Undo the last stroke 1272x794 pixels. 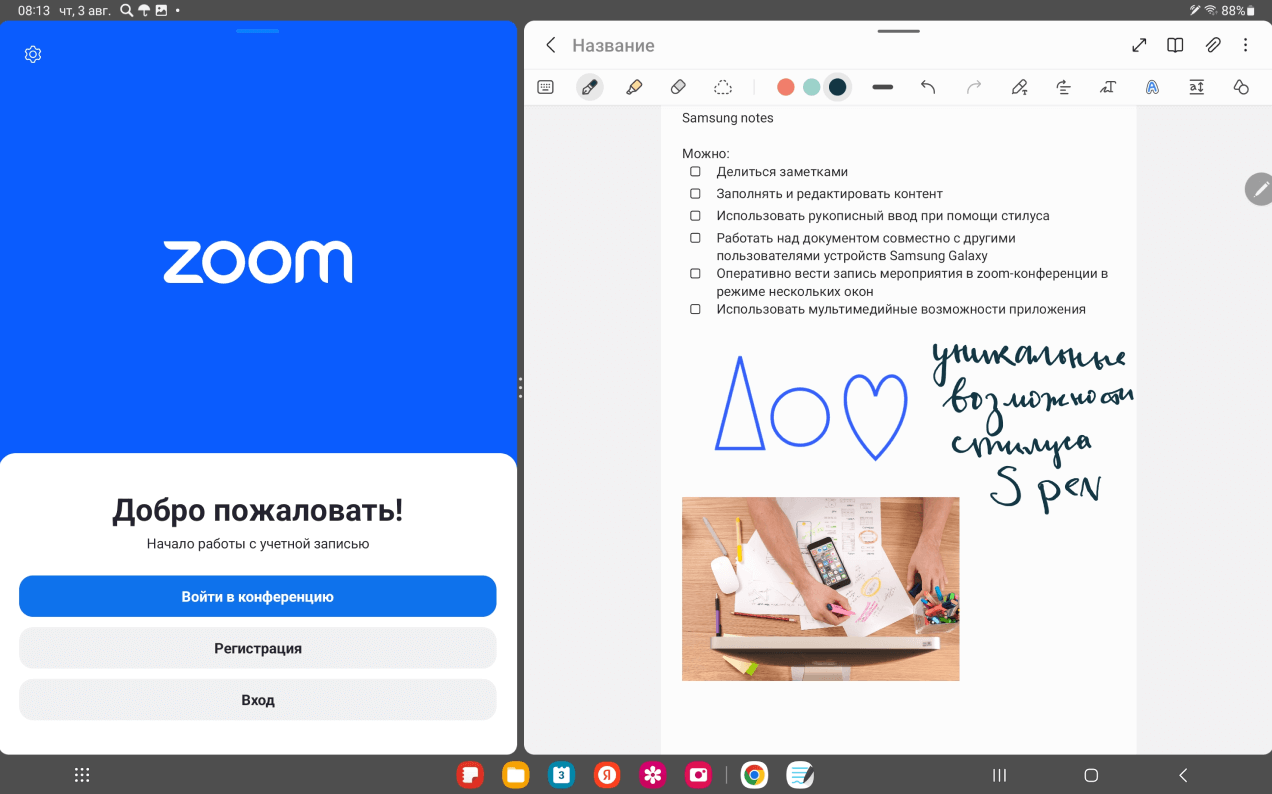coord(928,87)
